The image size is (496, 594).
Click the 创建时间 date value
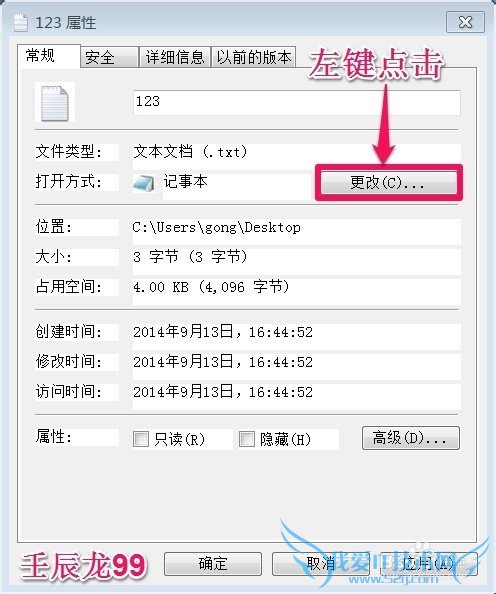pyautogui.click(x=223, y=332)
